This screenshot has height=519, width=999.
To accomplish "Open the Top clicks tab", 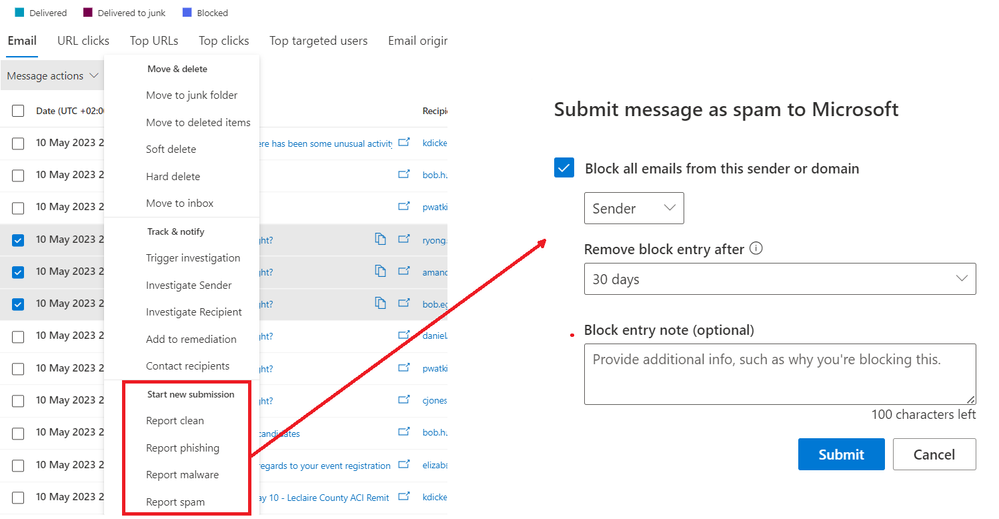I will click(x=224, y=41).
